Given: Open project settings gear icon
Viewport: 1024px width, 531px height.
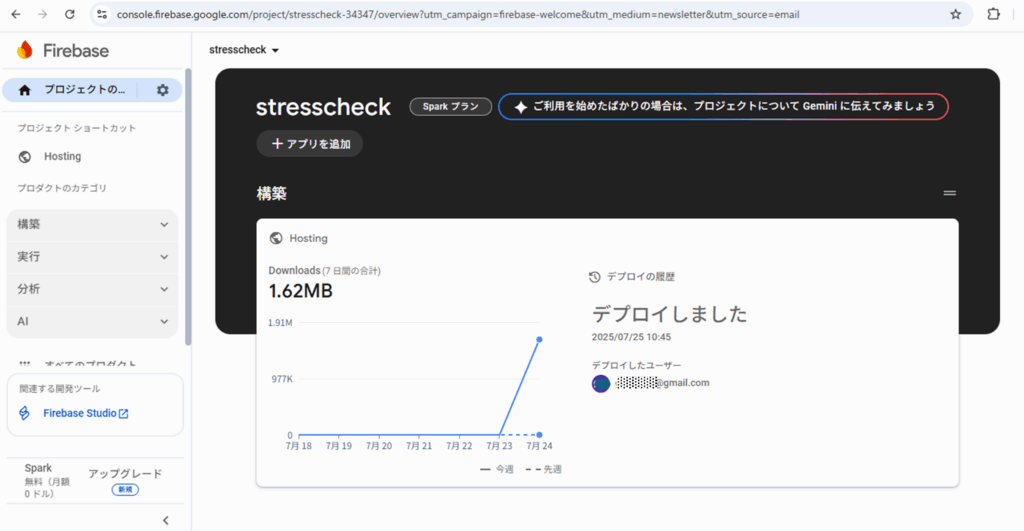Looking at the screenshot, I should click(163, 90).
